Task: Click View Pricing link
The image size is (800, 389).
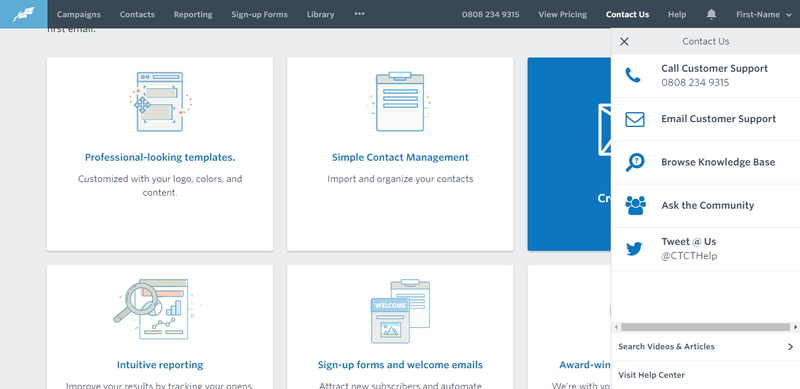Action: point(563,14)
